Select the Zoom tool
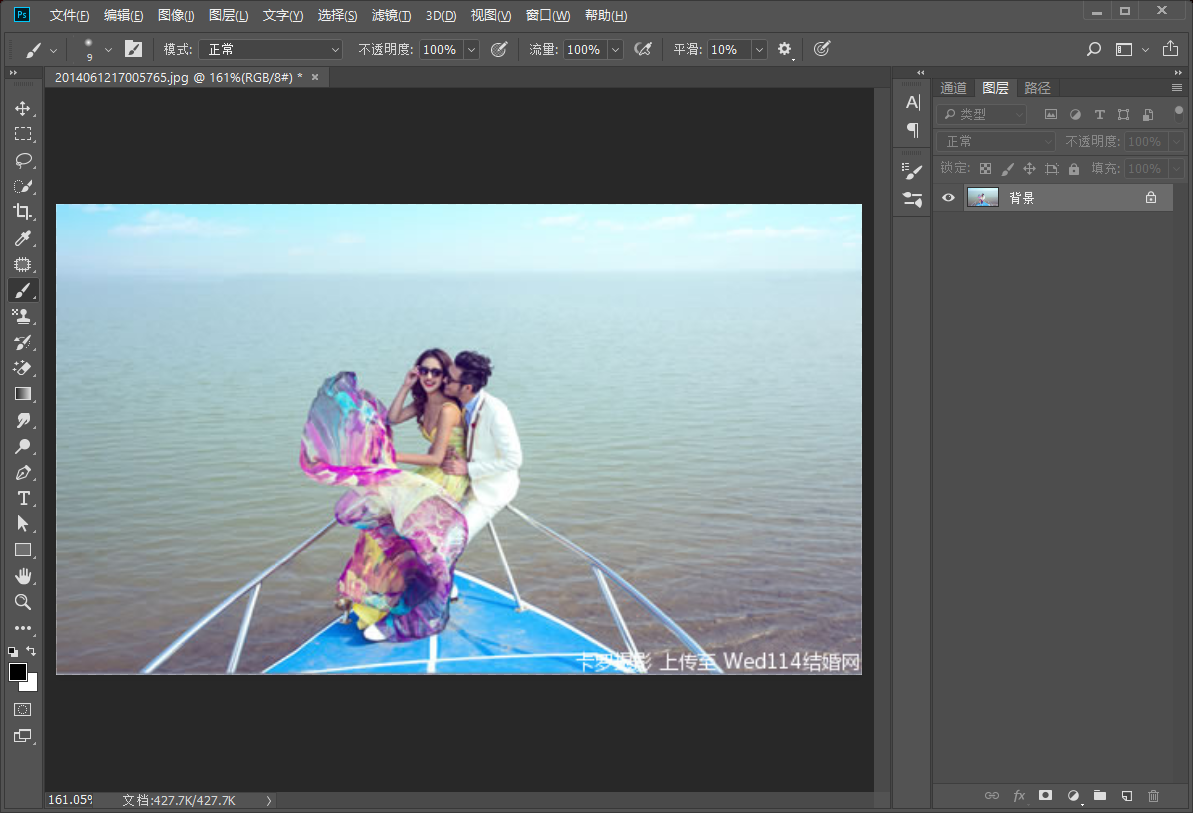1193x813 pixels. pyautogui.click(x=23, y=602)
